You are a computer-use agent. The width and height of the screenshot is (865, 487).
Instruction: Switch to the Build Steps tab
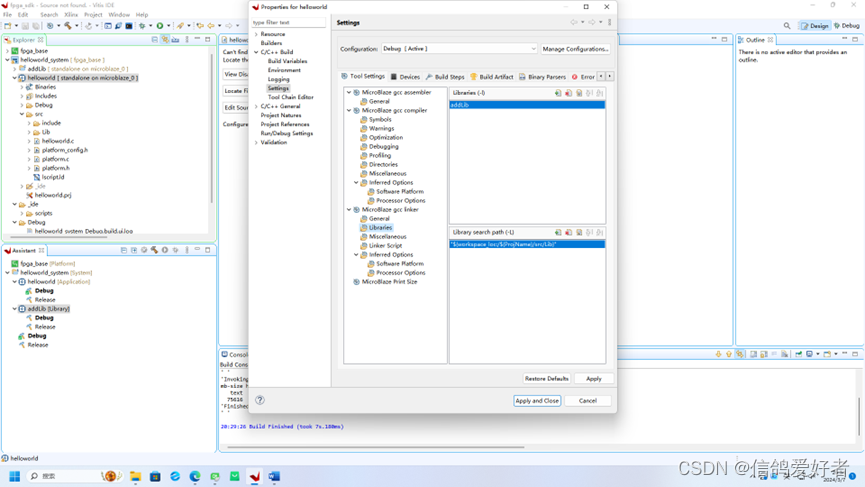pyautogui.click(x=445, y=77)
